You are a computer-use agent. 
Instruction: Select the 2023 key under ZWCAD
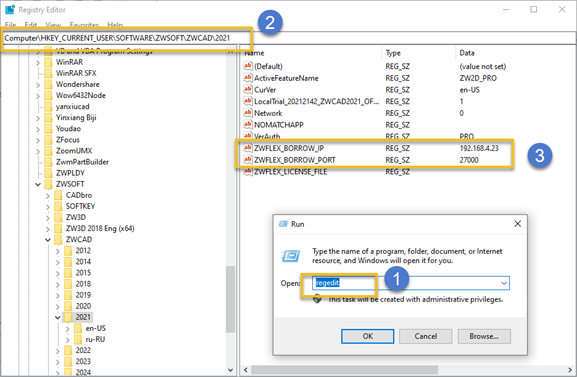pos(83,362)
